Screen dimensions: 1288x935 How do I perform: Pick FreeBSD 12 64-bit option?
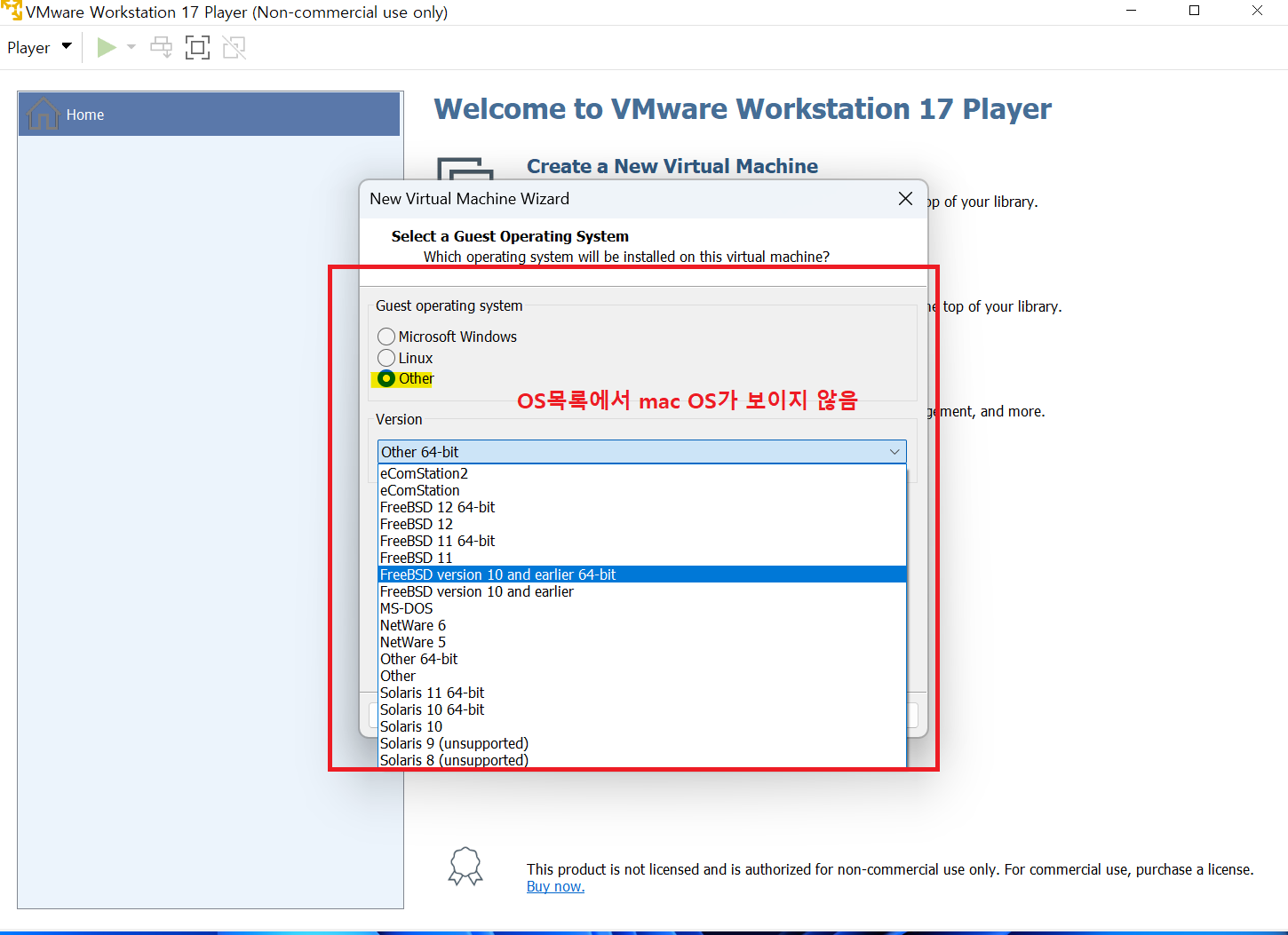pyautogui.click(x=642, y=507)
